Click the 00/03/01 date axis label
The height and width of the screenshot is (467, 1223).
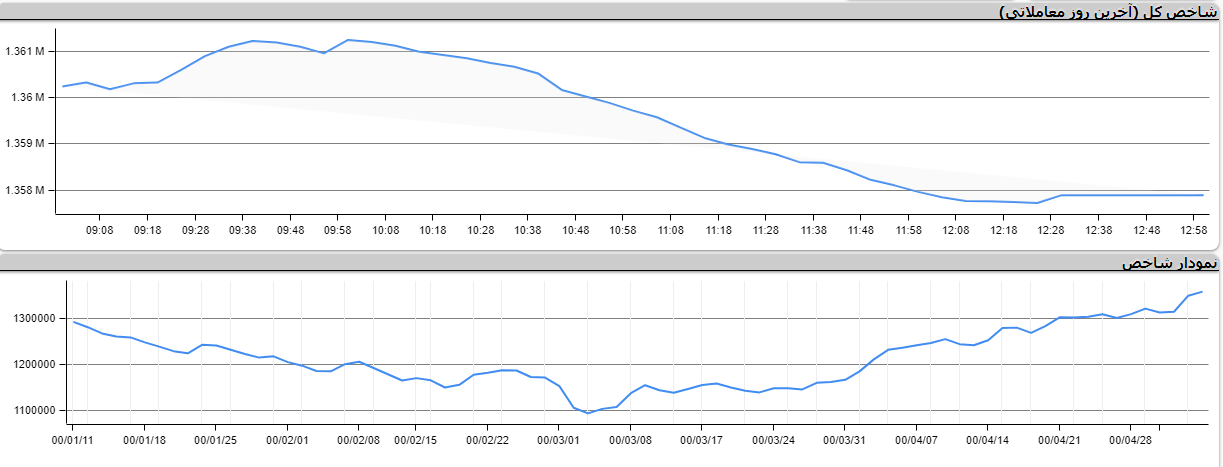(x=559, y=439)
